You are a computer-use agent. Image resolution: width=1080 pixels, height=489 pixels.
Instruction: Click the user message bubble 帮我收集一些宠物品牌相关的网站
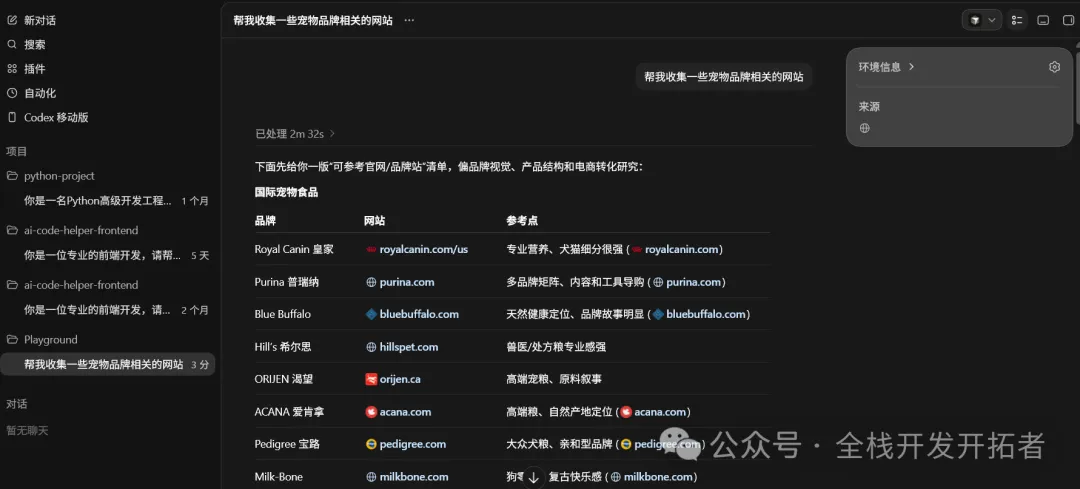coord(723,77)
